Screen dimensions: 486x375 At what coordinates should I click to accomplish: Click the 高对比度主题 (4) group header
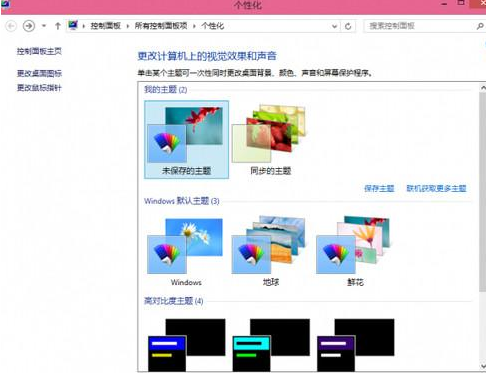tap(173, 301)
